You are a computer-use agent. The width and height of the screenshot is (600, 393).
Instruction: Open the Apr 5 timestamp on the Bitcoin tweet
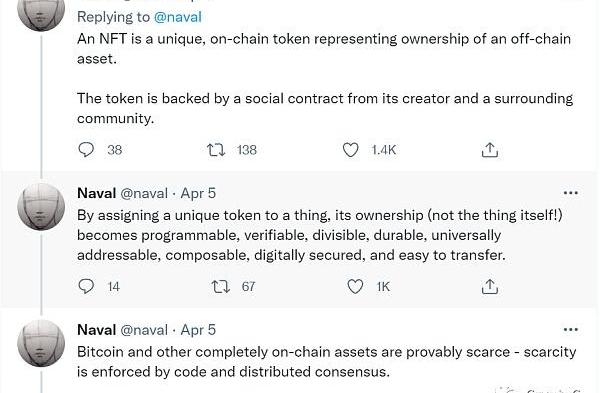[198, 329]
